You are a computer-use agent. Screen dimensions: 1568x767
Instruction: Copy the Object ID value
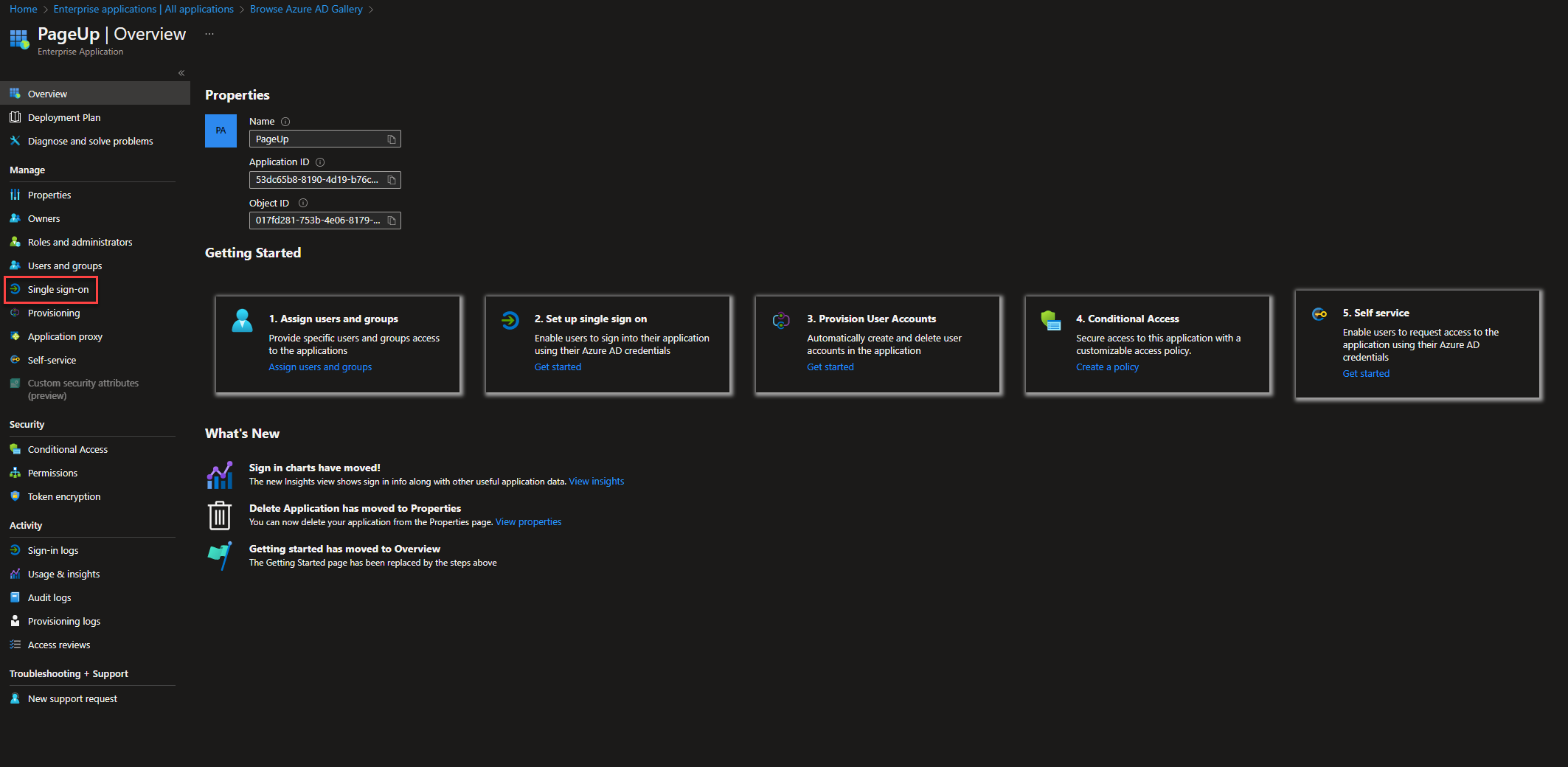pos(392,221)
